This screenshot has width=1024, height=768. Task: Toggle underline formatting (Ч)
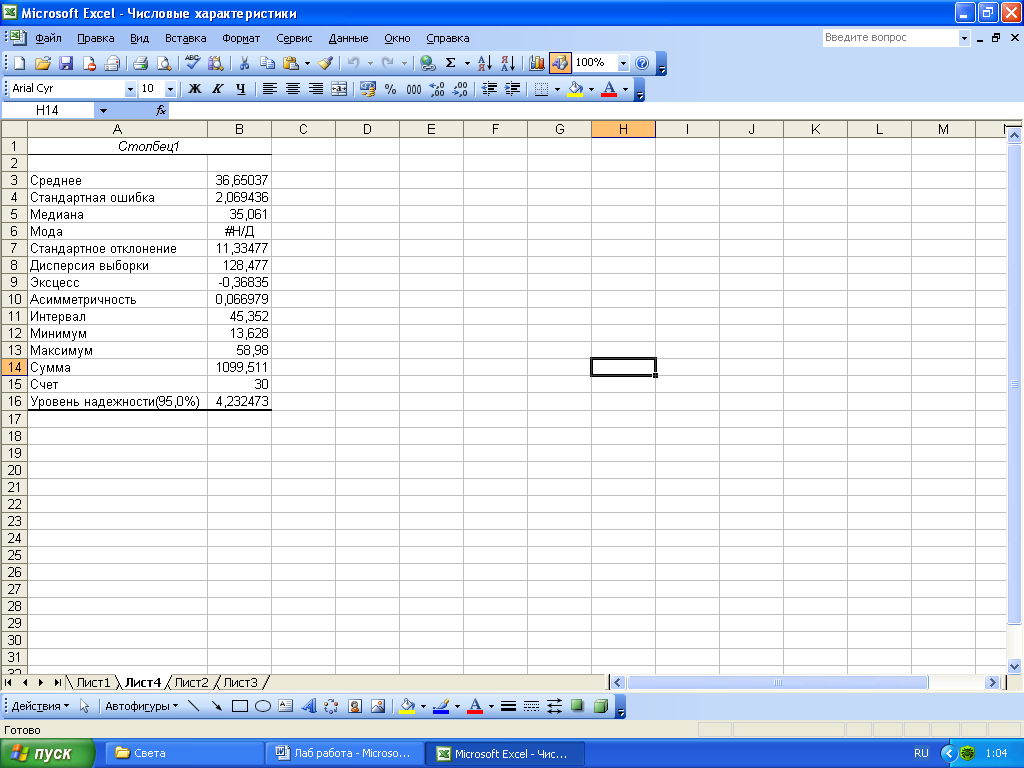coord(241,89)
